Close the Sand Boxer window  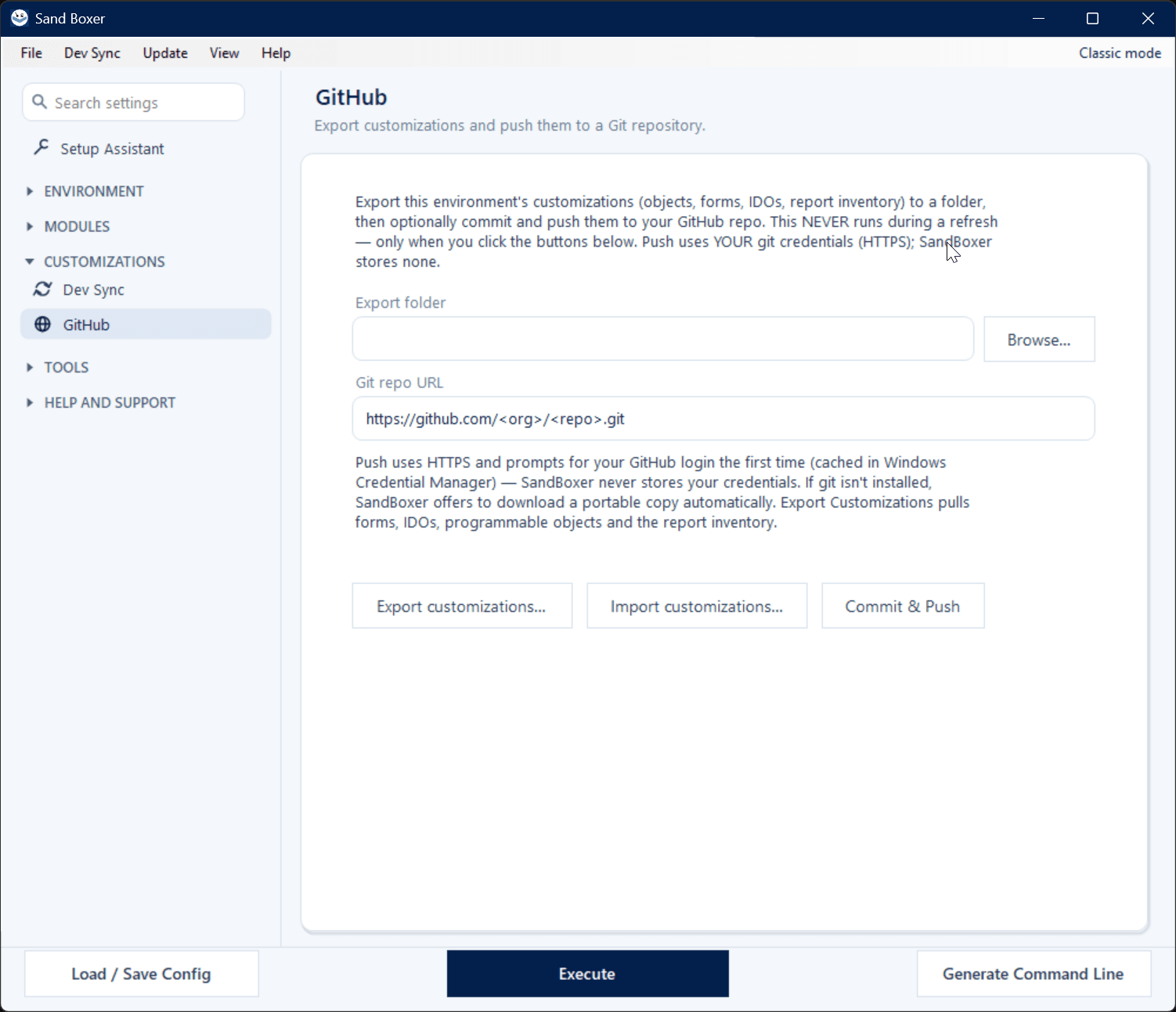tap(1148, 18)
